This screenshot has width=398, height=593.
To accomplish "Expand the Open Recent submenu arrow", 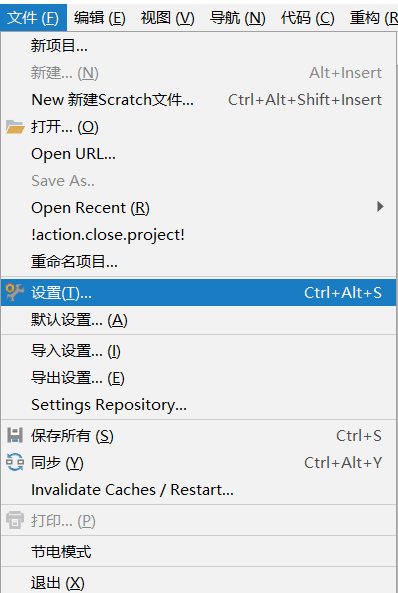I will pos(380,206).
